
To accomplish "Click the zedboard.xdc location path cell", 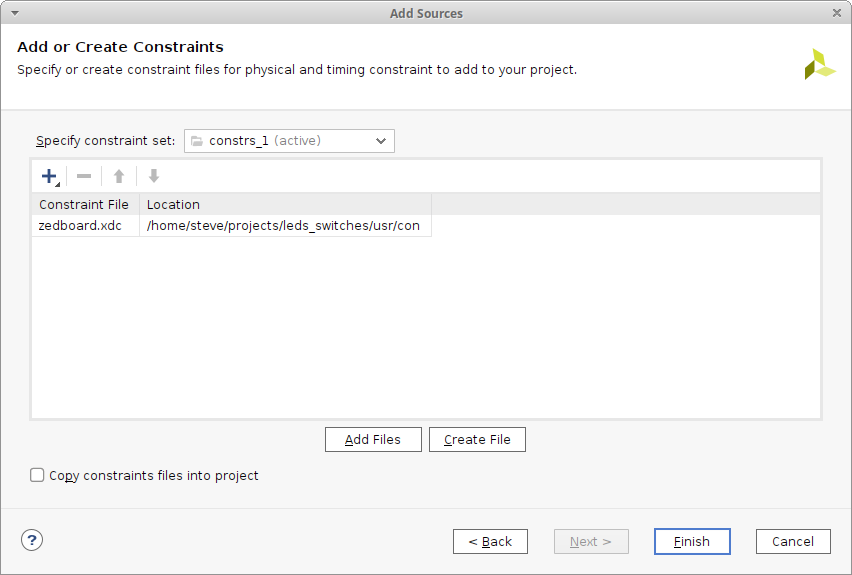I will coord(284,226).
